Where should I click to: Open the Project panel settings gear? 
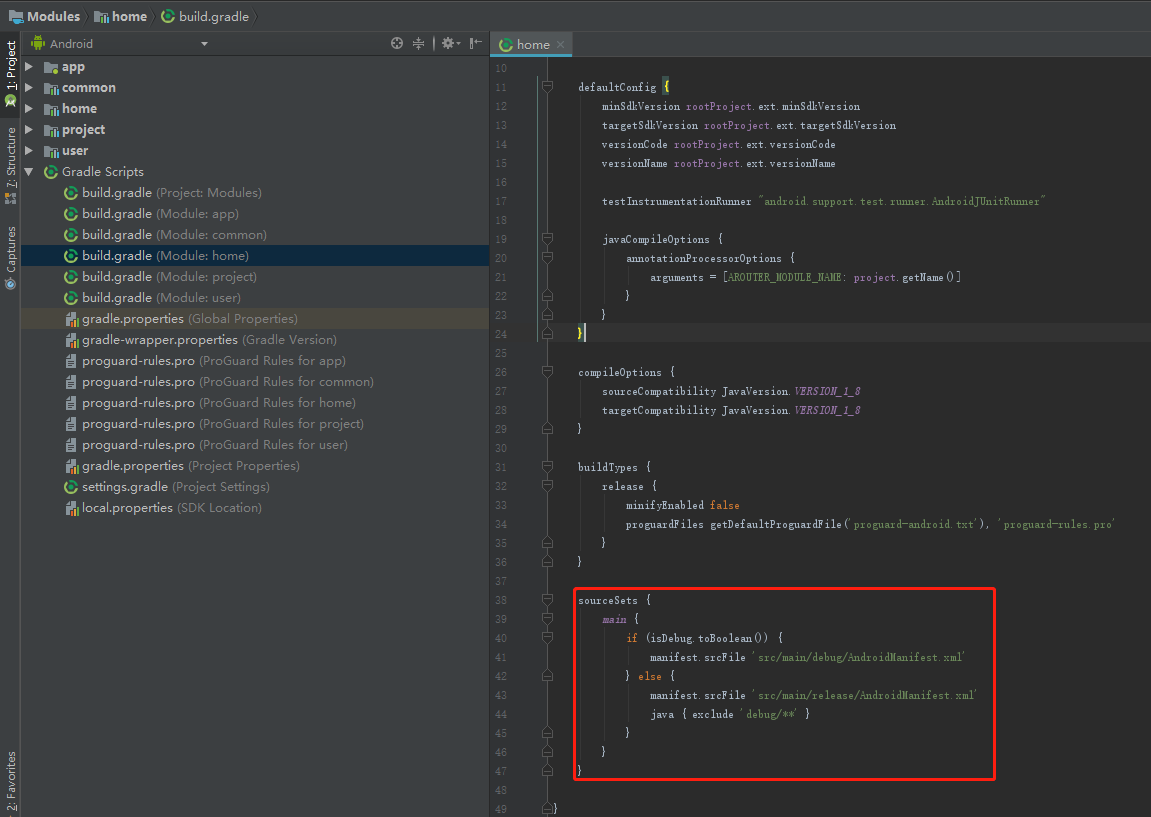tap(446, 43)
